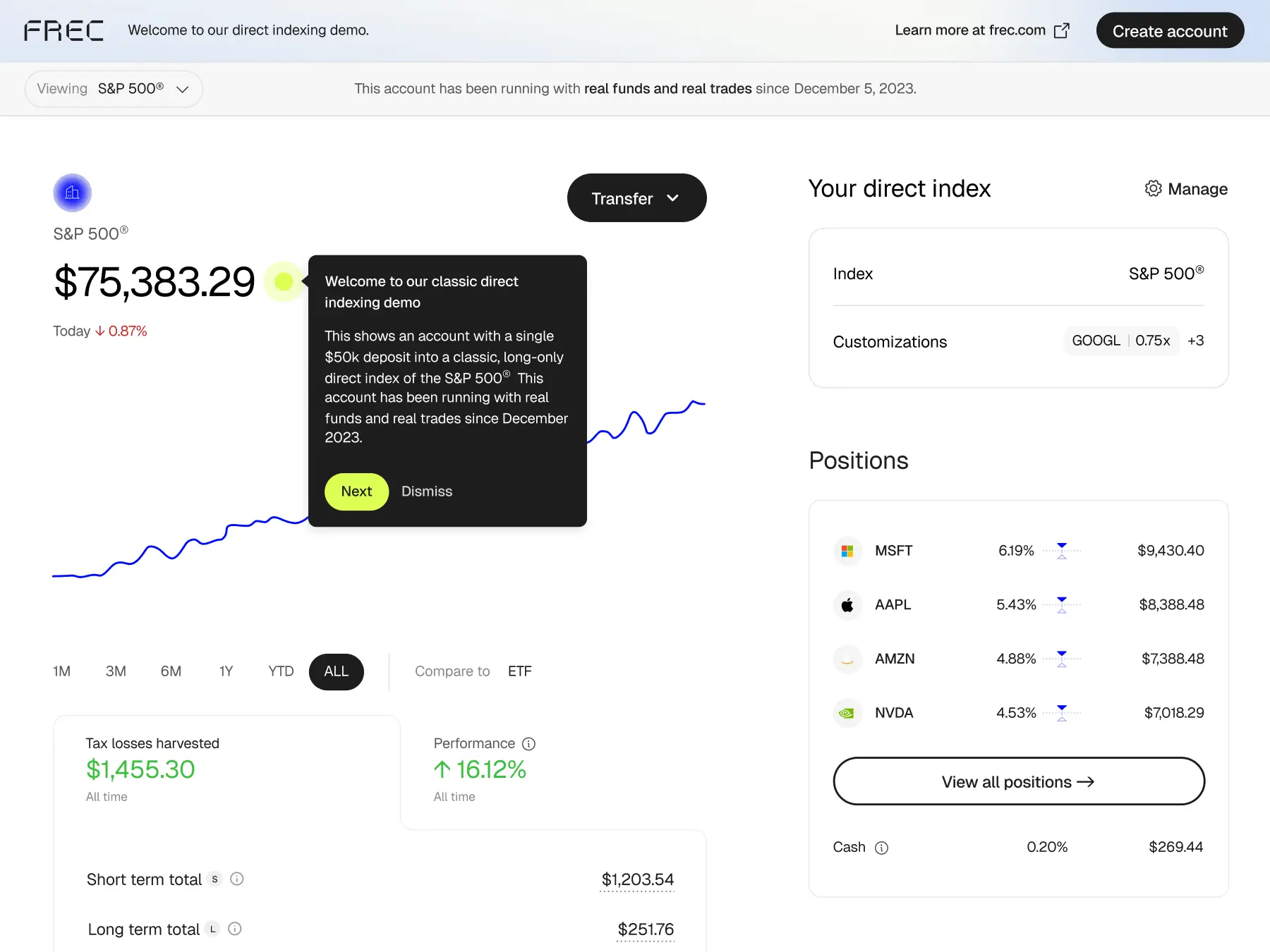Image resolution: width=1270 pixels, height=952 pixels.
Task: Click the blue S&P 500 index icon
Action: 72,193
